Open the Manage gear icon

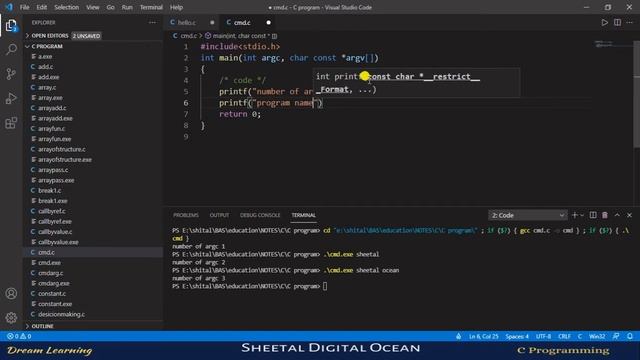click(x=11, y=318)
